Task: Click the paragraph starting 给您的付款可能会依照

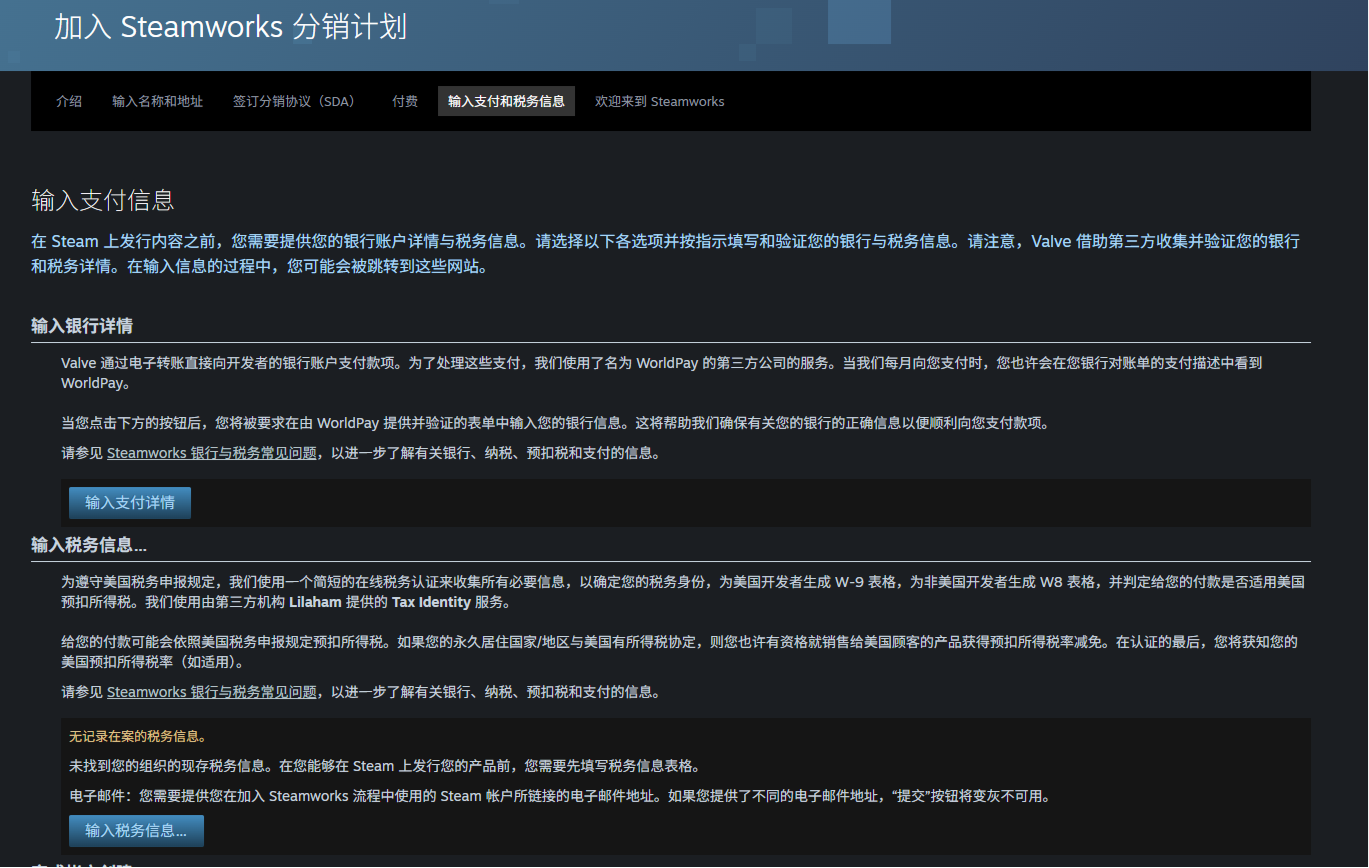Action: [680, 651]
